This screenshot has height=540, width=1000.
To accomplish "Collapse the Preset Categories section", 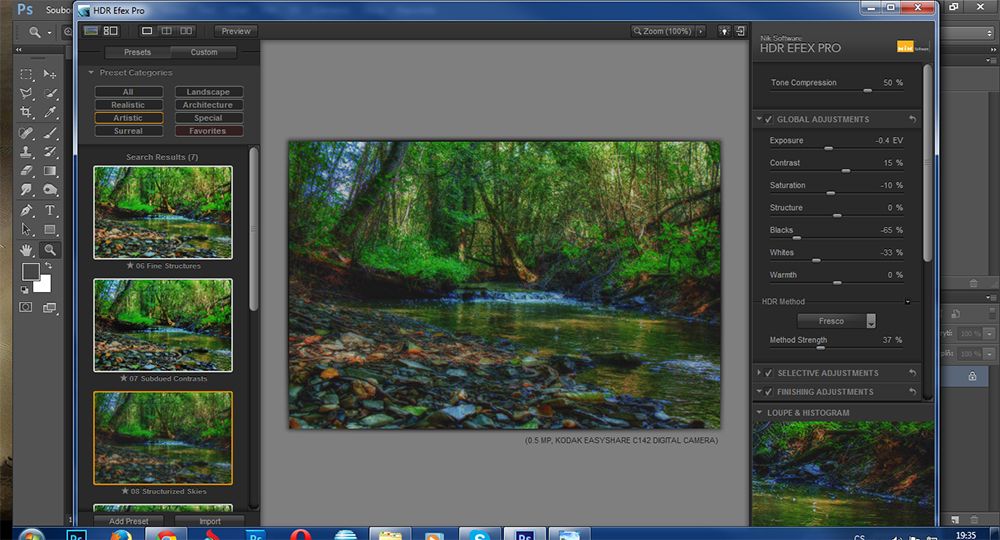I will [x=91, y=73].
